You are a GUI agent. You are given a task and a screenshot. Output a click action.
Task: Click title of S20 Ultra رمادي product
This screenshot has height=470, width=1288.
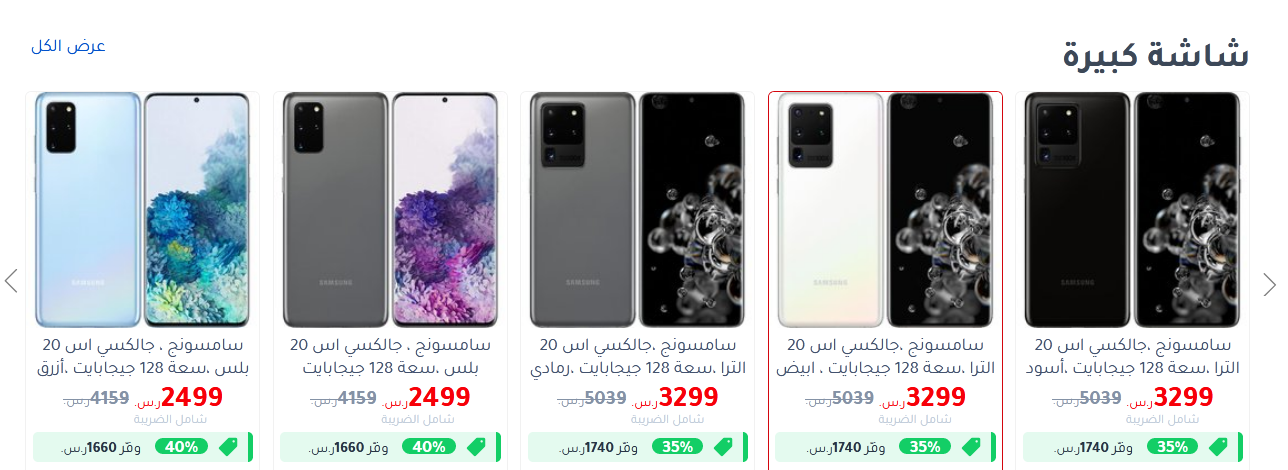[637, 357]
